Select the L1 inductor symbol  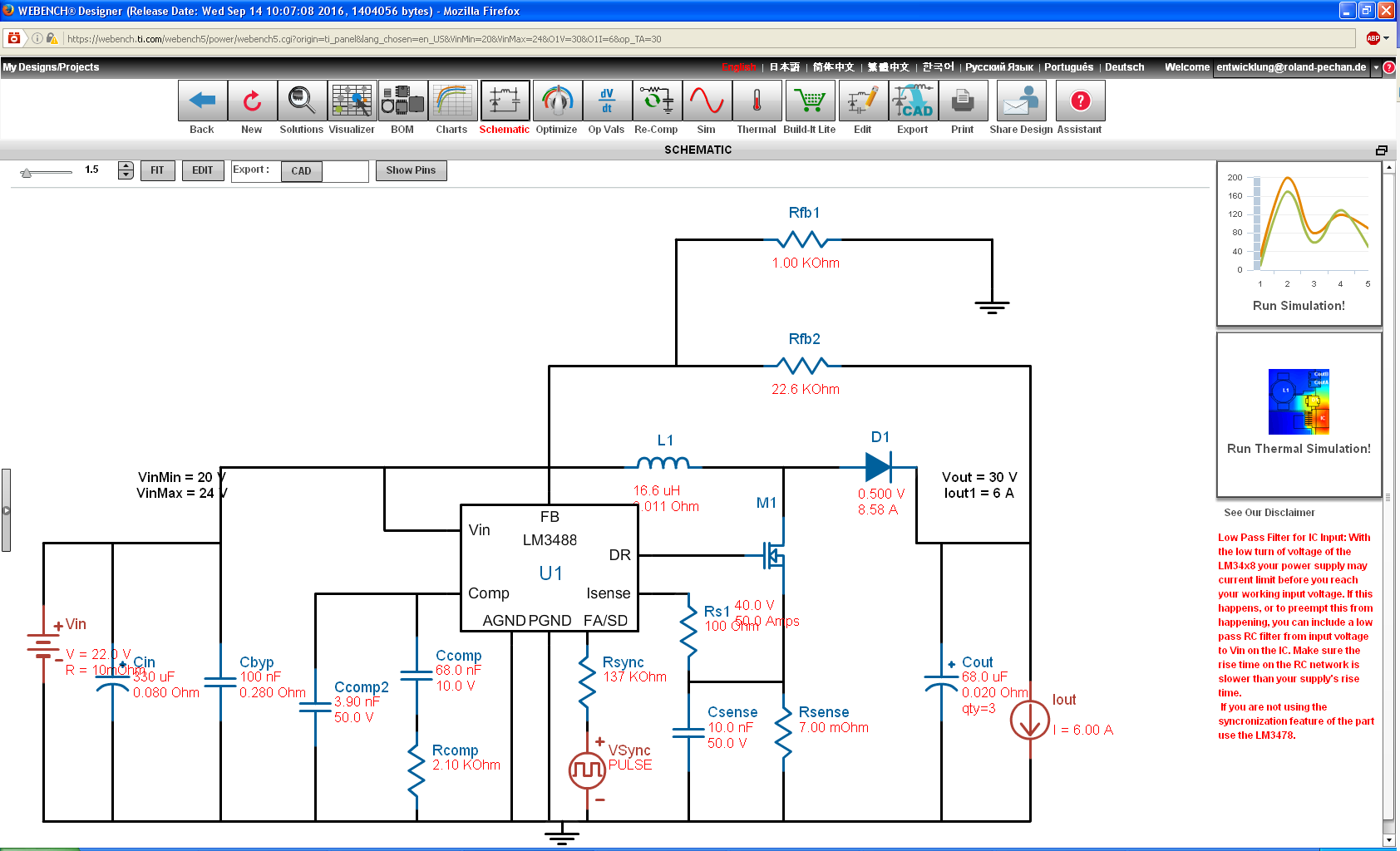tap(663, 463)
